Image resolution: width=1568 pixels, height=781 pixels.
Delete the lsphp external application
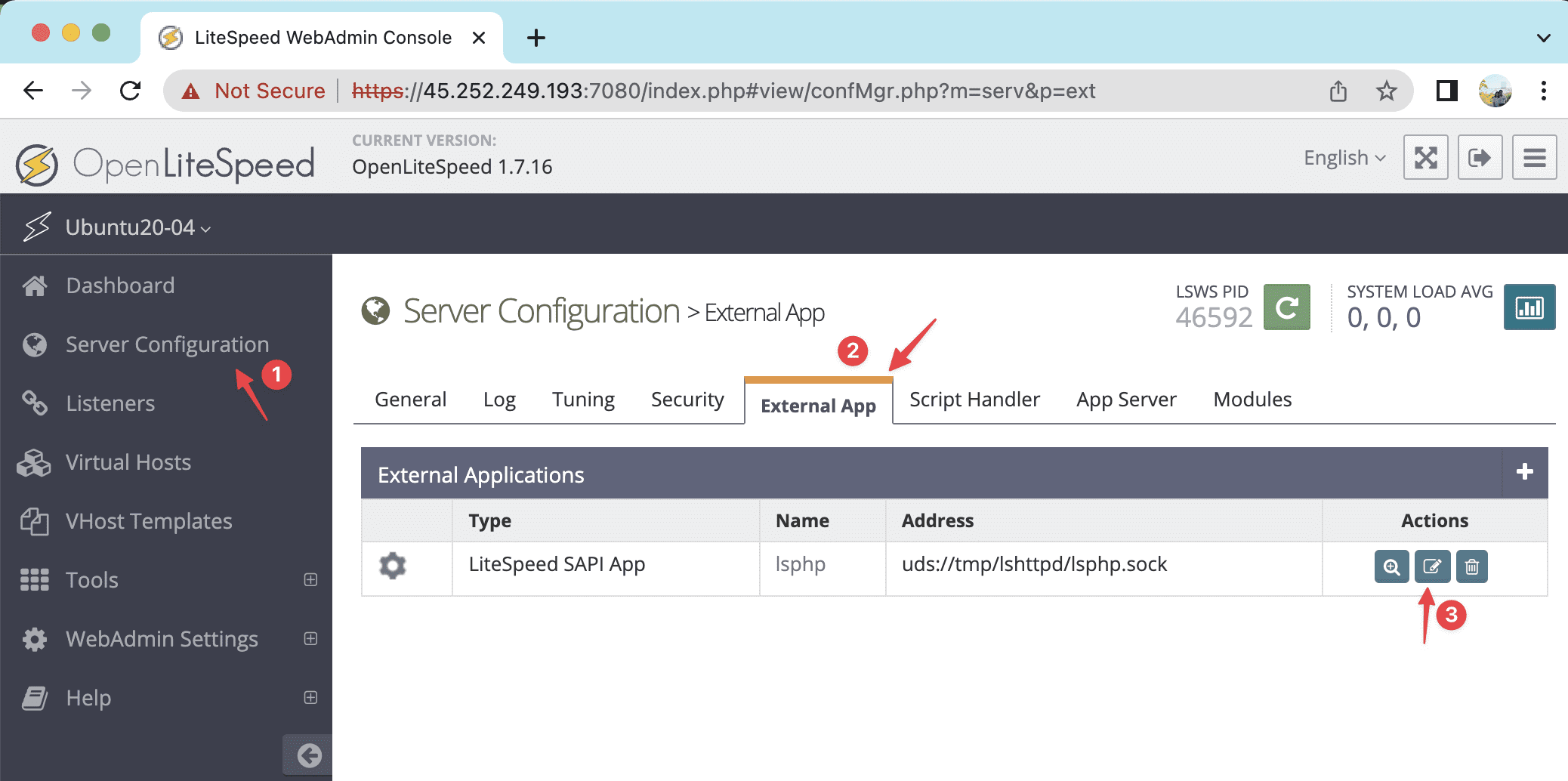click(1471, 566)
